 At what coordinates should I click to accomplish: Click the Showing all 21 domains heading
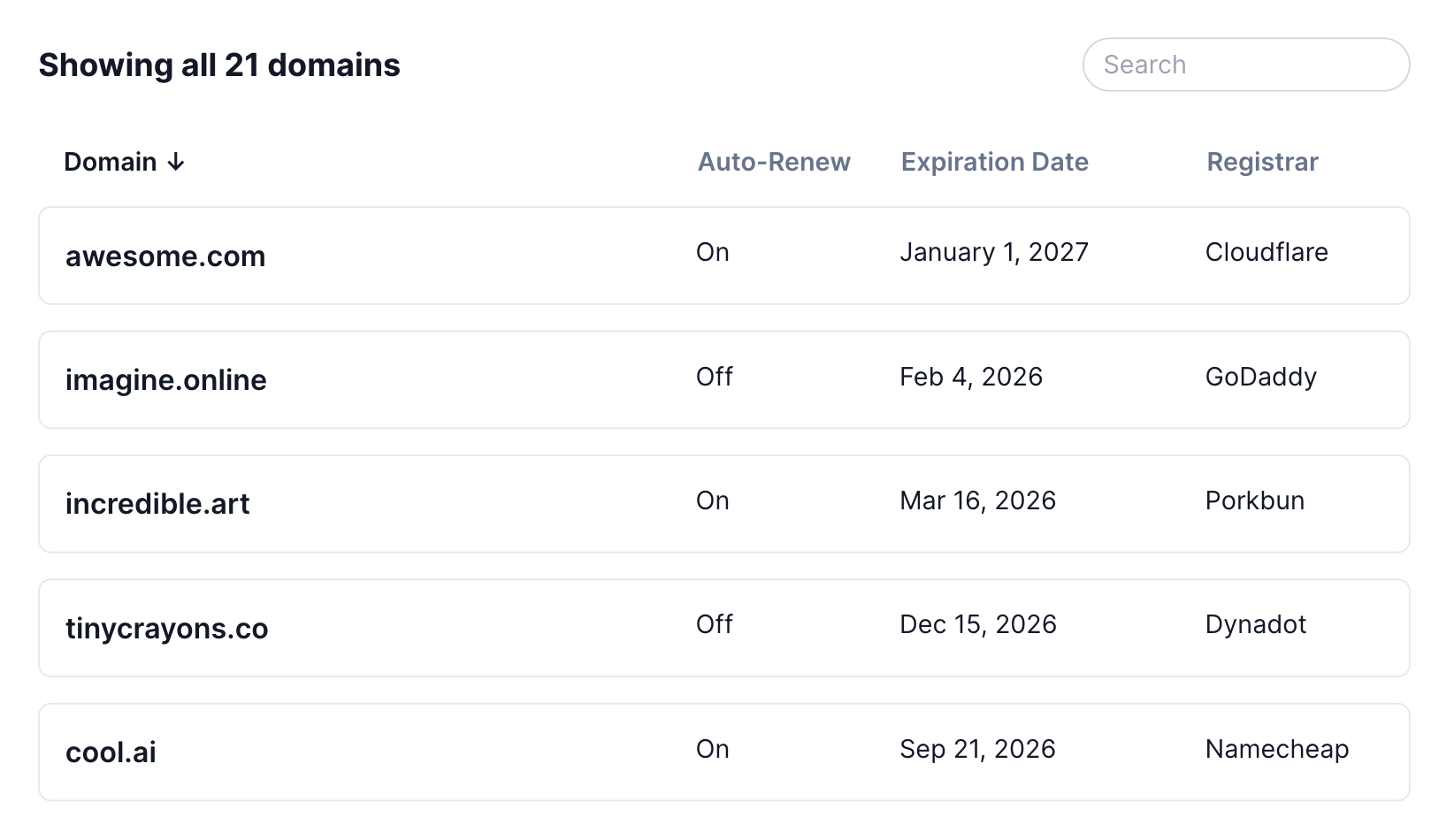tap(219, 65)
